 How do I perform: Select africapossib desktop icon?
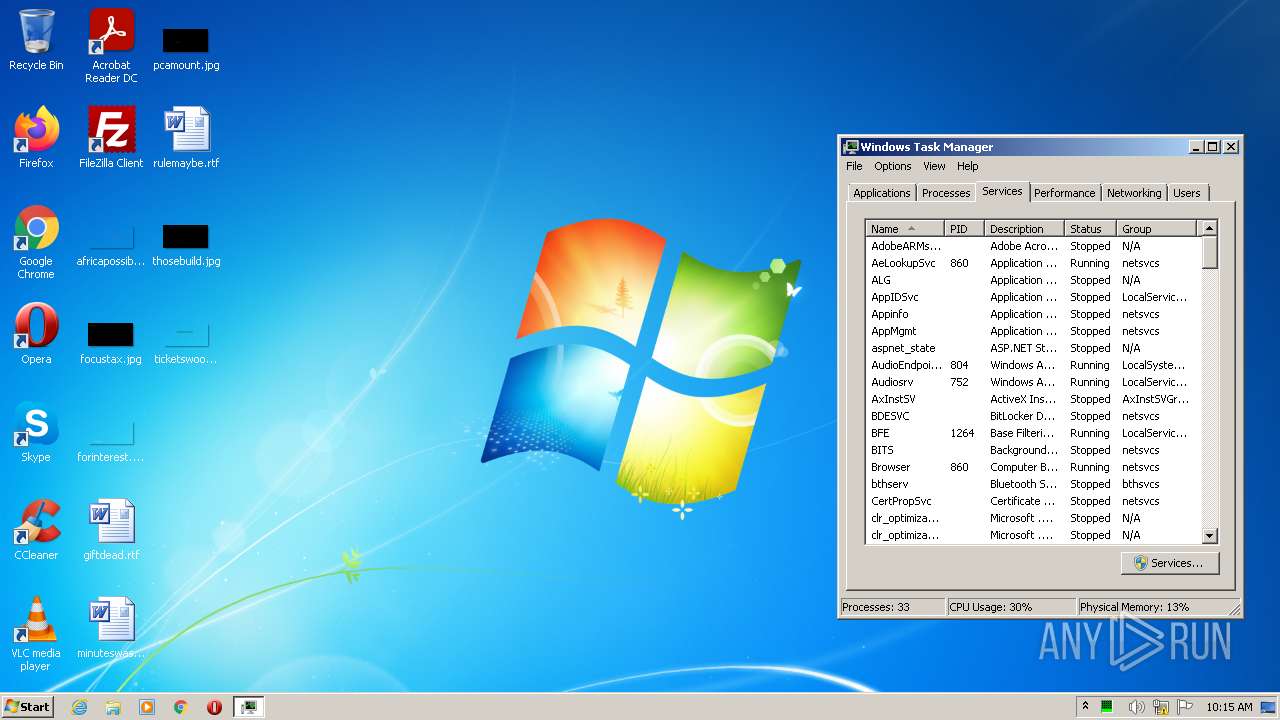click(x=111, y=245)
